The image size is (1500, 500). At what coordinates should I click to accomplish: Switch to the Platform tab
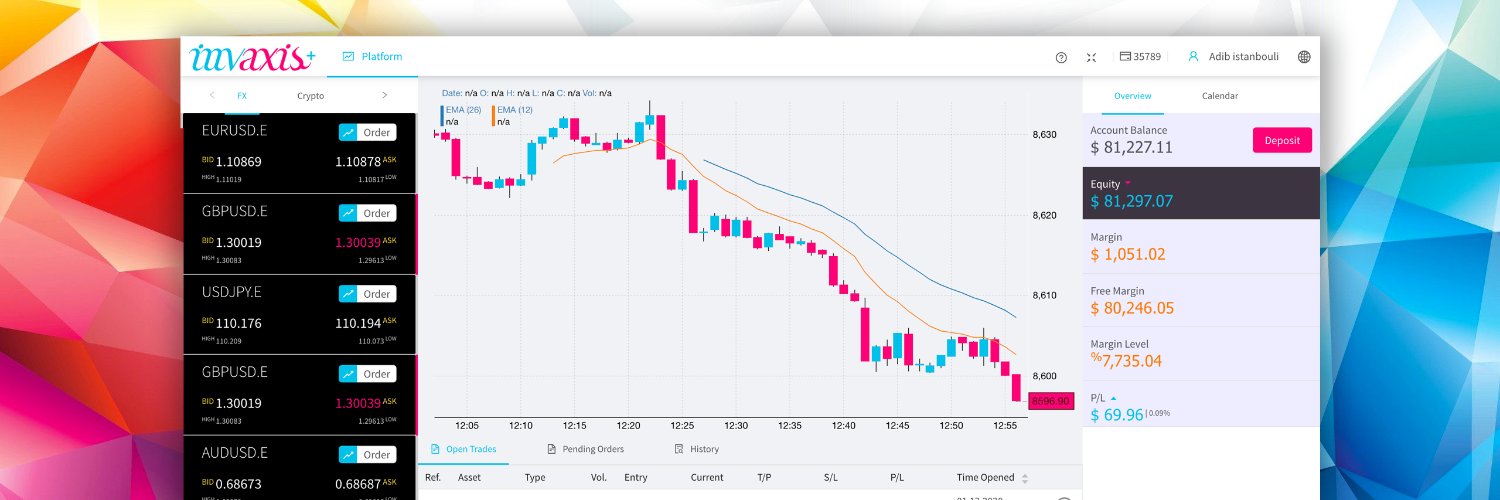[372, 57]
